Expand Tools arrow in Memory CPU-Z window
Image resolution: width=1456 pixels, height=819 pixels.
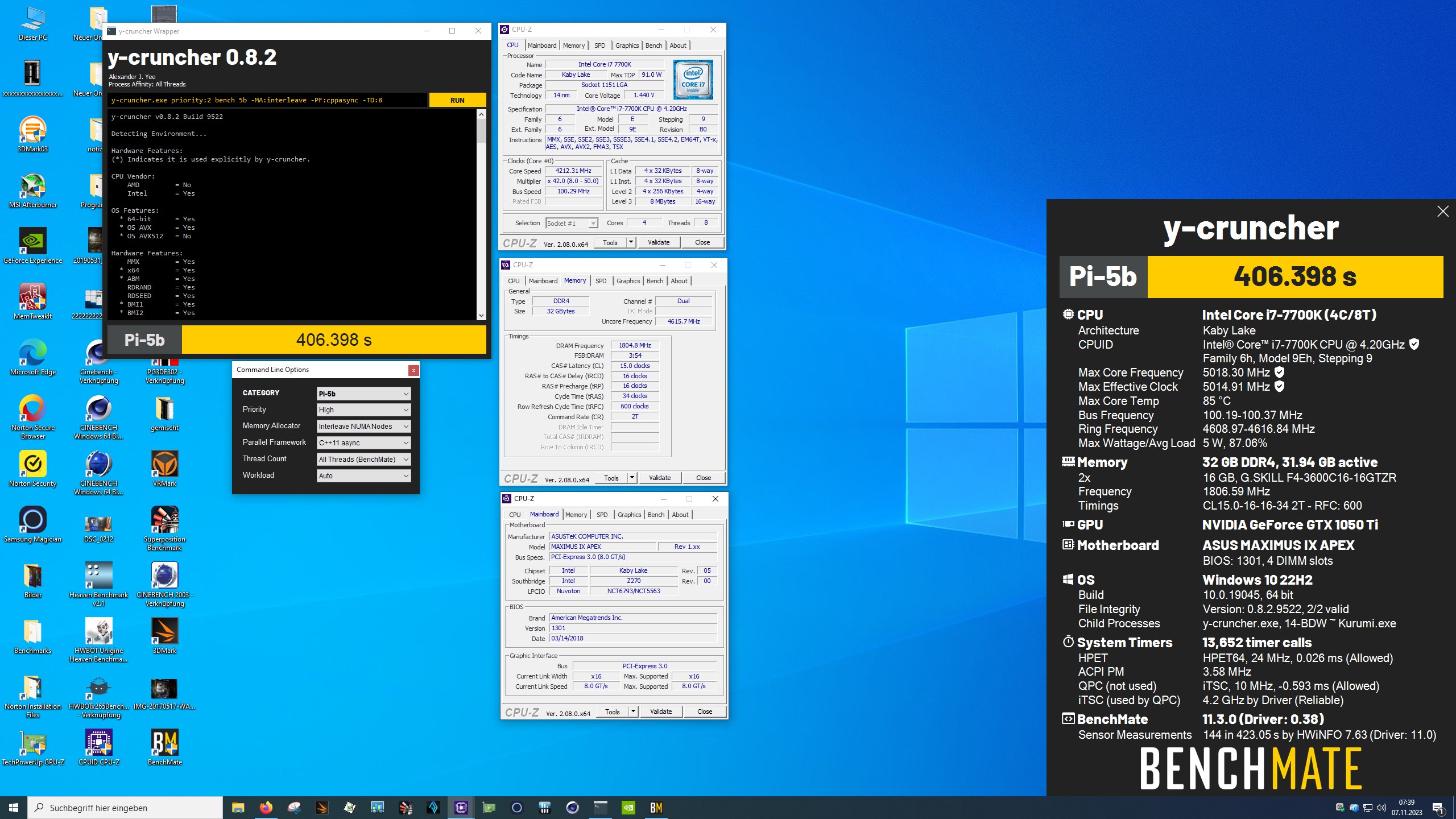[x=631, y=478]
